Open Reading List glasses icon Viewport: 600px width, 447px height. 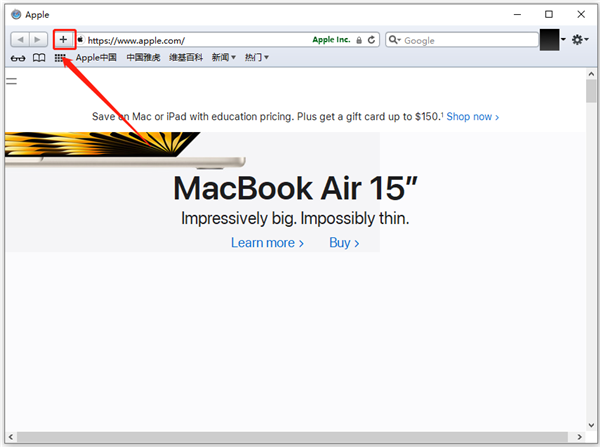(18, 58)
